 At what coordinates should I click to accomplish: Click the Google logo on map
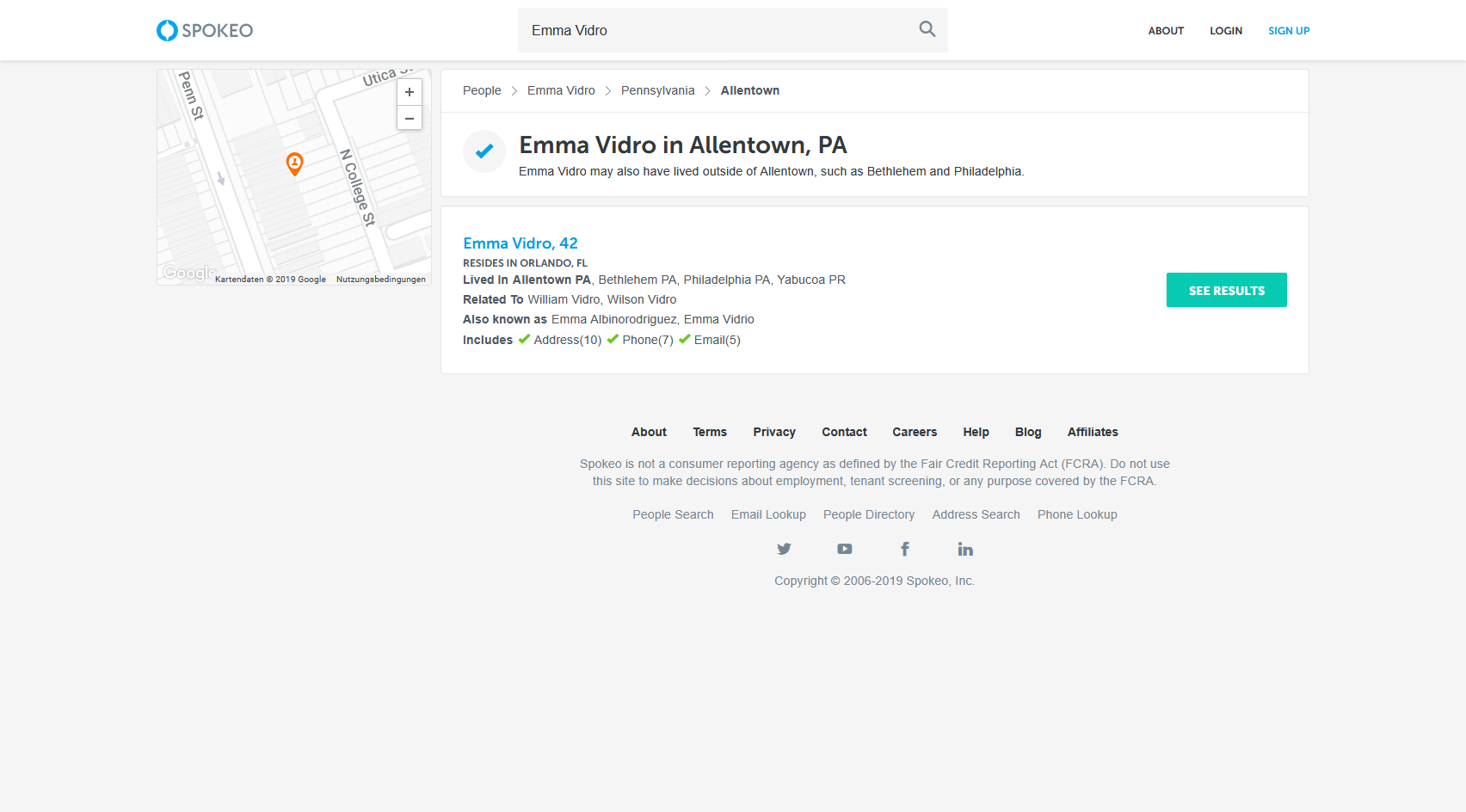(189, 274)
